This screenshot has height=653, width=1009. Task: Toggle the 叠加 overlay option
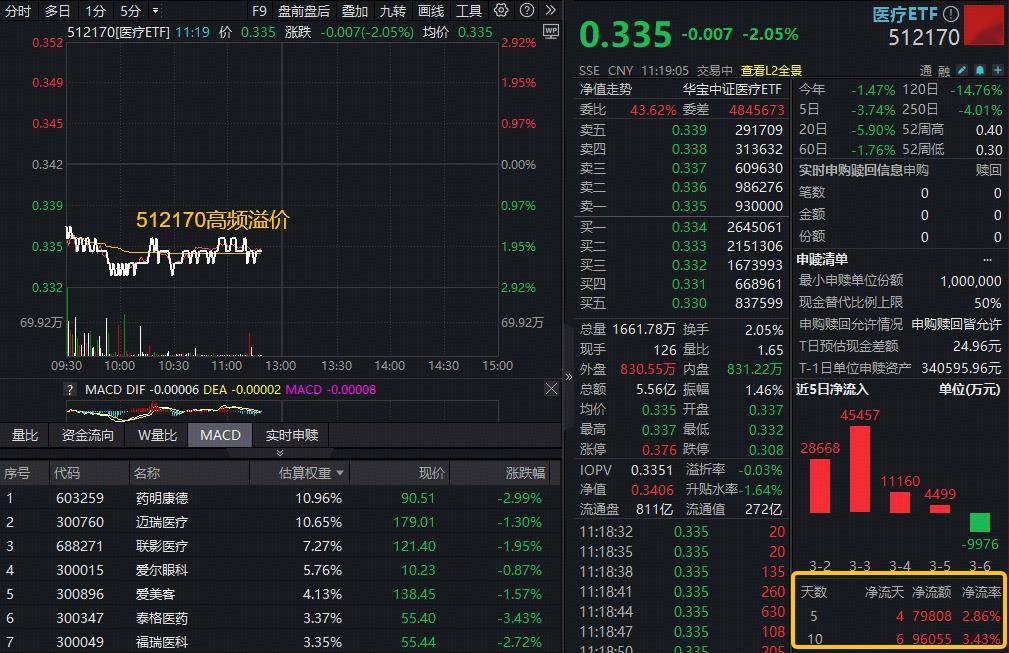355,11
